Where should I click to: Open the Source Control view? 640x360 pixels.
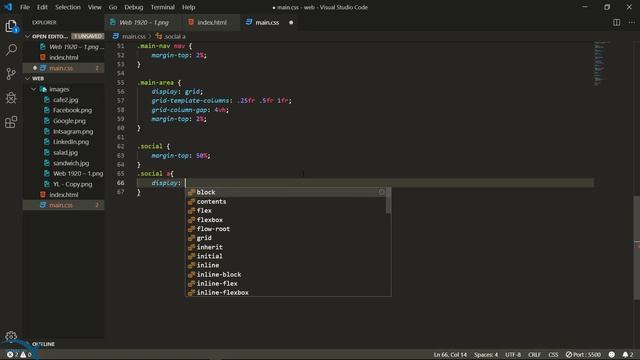[x=11, y=73]
